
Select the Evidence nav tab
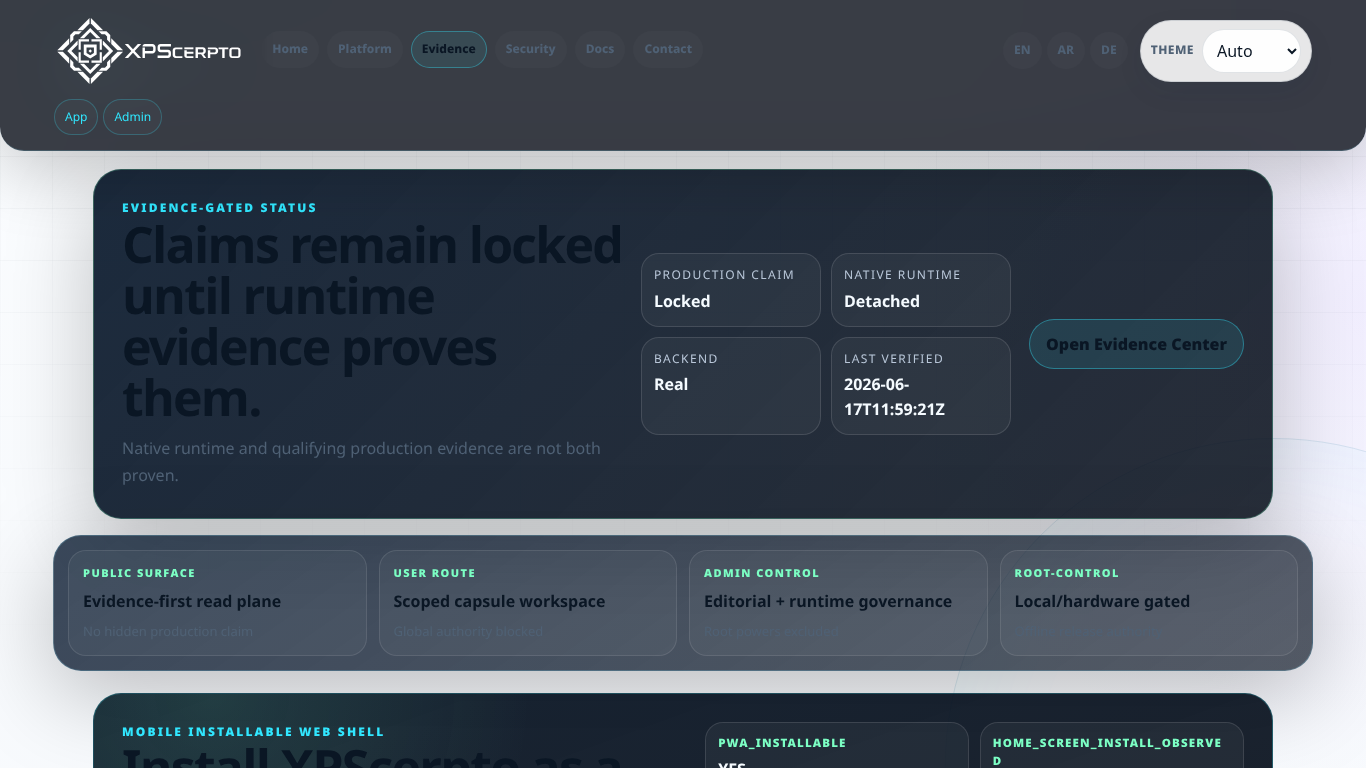pos(449,49)
